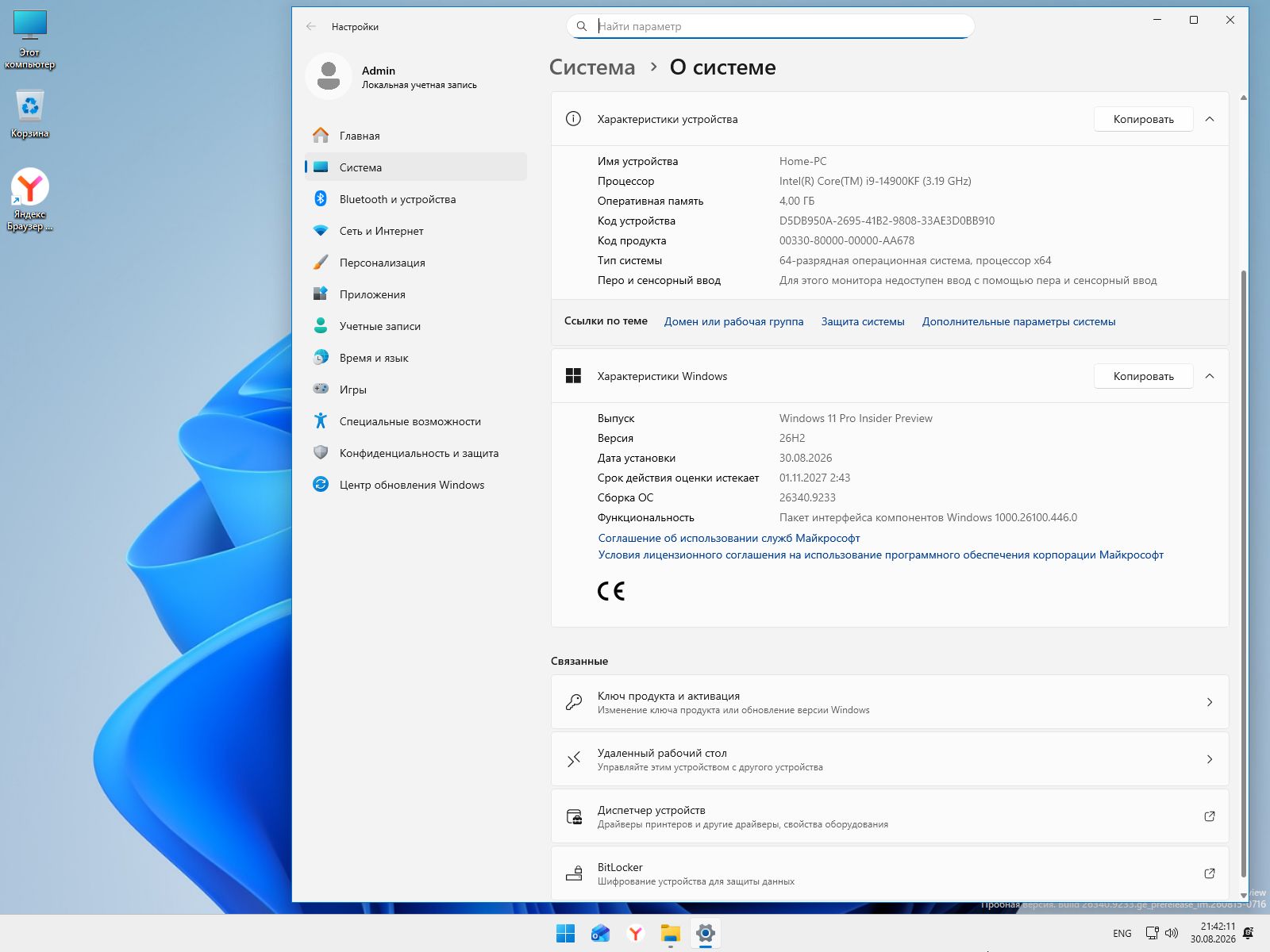
Task: Click ENG language indicator in taskbar
Action: [1122, 934]
